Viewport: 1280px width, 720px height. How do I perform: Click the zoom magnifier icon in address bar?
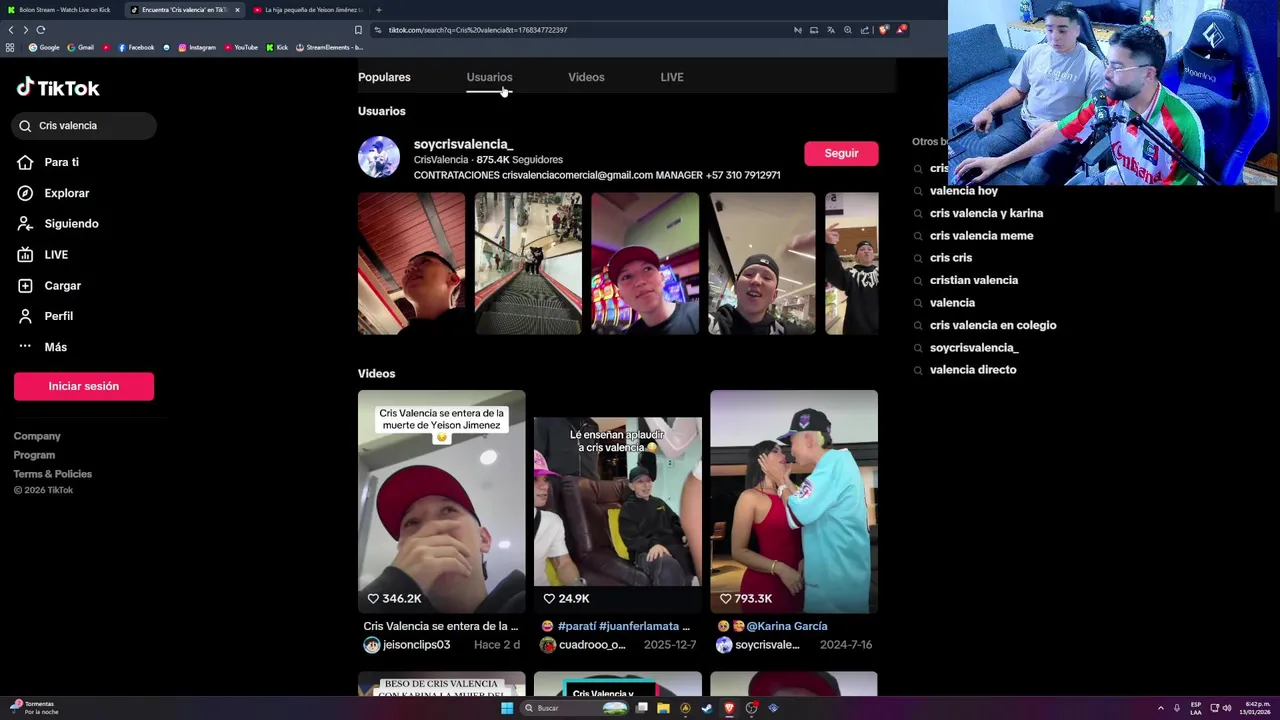coord(848,30)
